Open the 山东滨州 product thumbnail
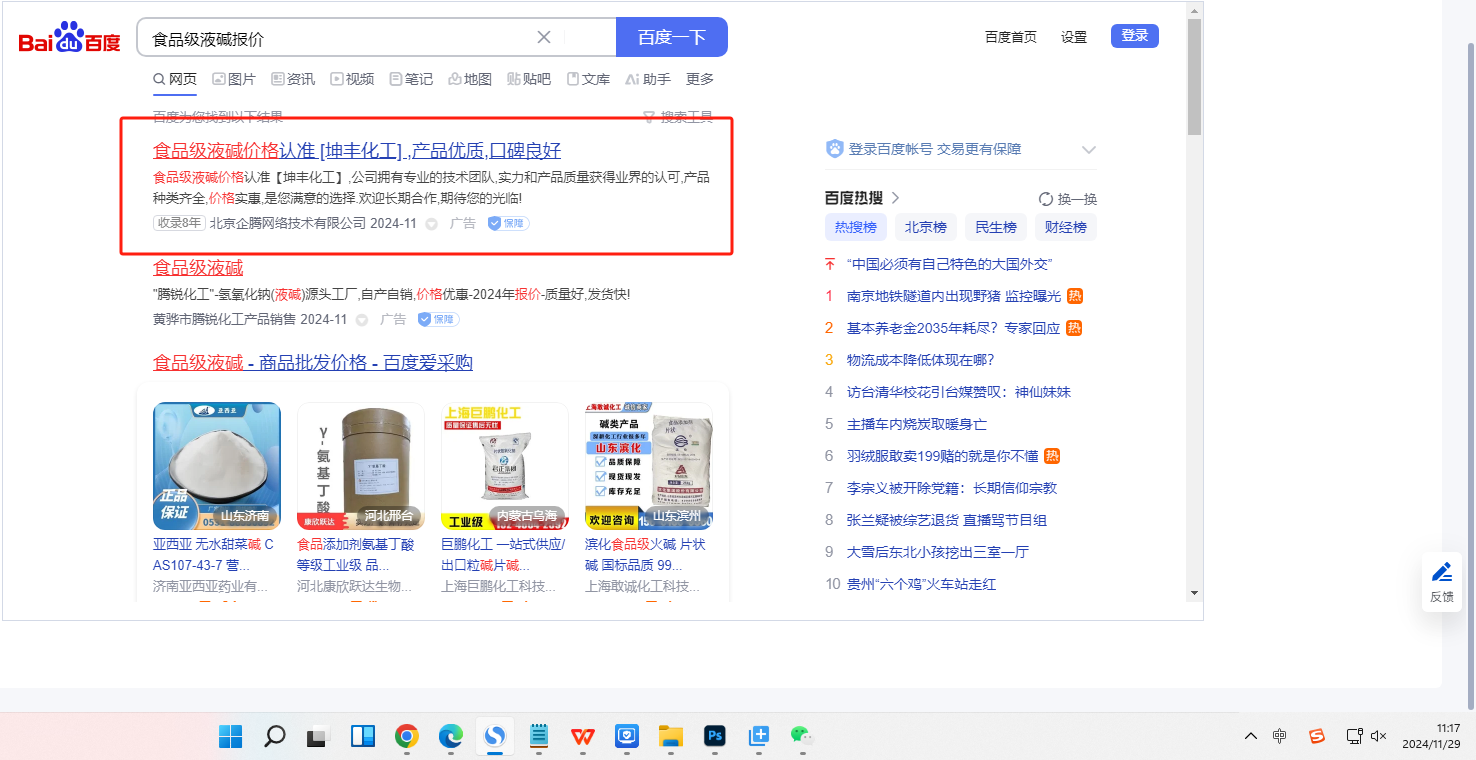The image size is (1476, 760). [649, 466]
